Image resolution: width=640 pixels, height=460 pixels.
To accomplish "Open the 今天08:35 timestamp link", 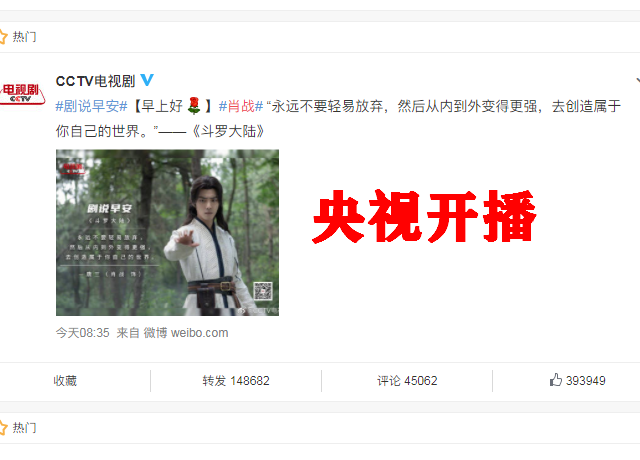I will click(82, 333).
